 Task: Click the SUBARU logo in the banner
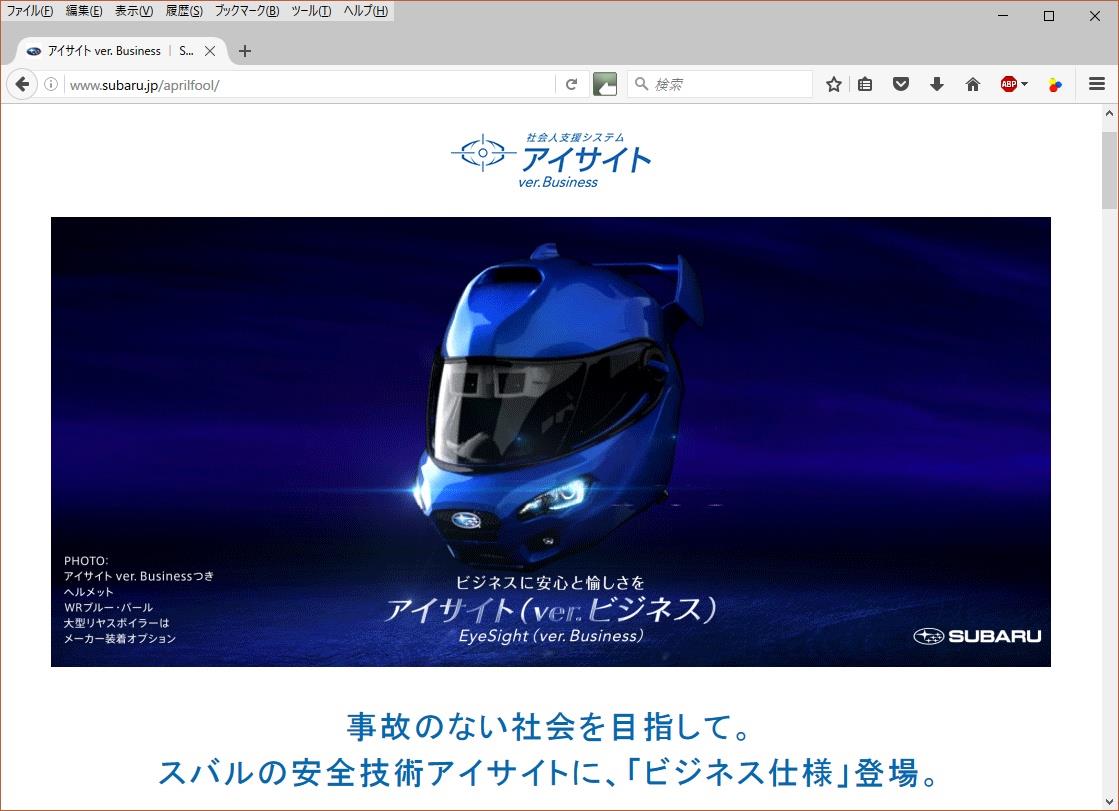coord(977,636)
